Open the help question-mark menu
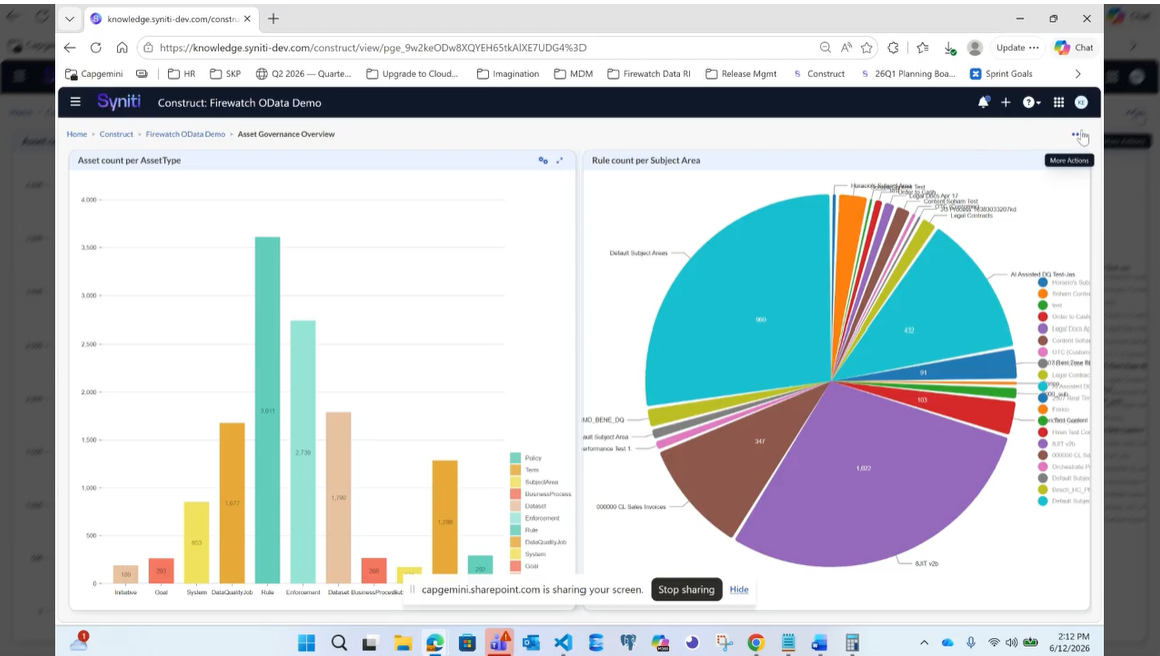This screenshot has width=1160, height=656. pyautogui.click(x=1031, y=103)
